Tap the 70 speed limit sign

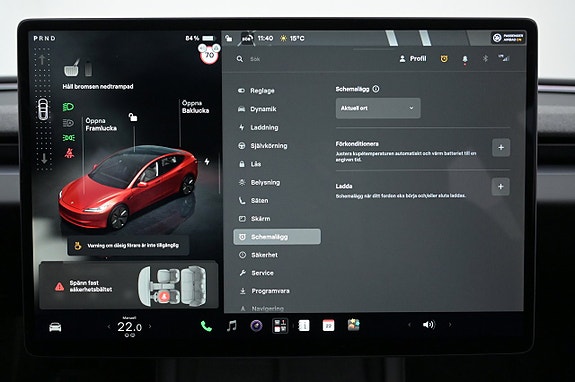click(x=209, y=55)
